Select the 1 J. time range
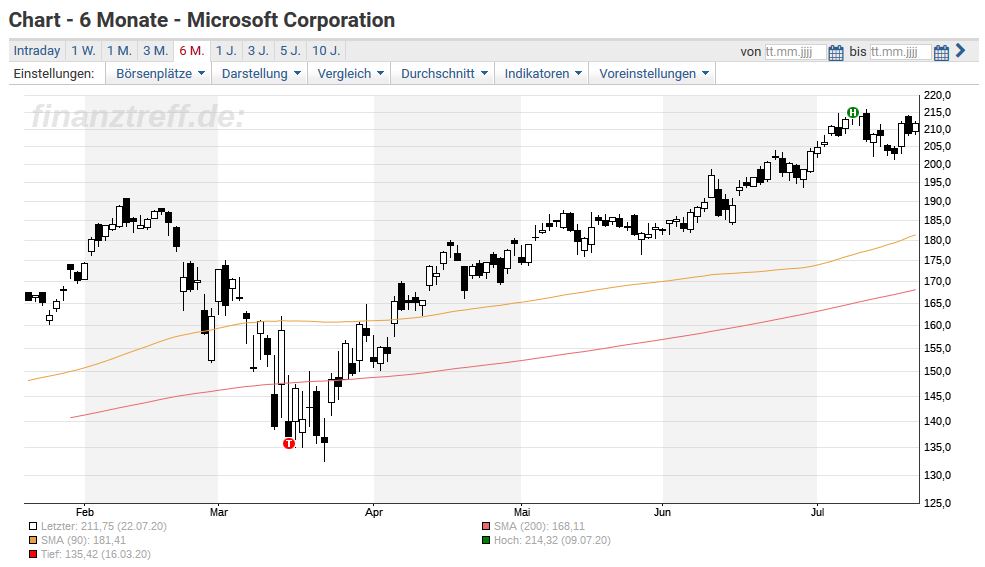Screen dimensions: 985x567 226,51
